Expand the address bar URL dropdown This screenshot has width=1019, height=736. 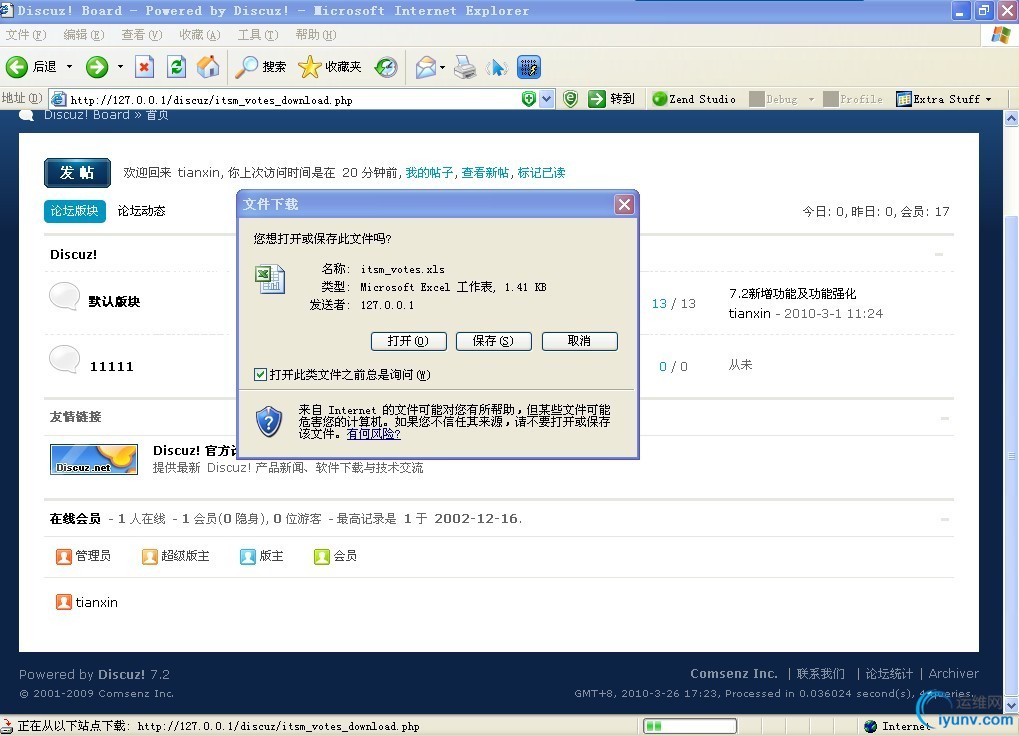tap(547, 99)
